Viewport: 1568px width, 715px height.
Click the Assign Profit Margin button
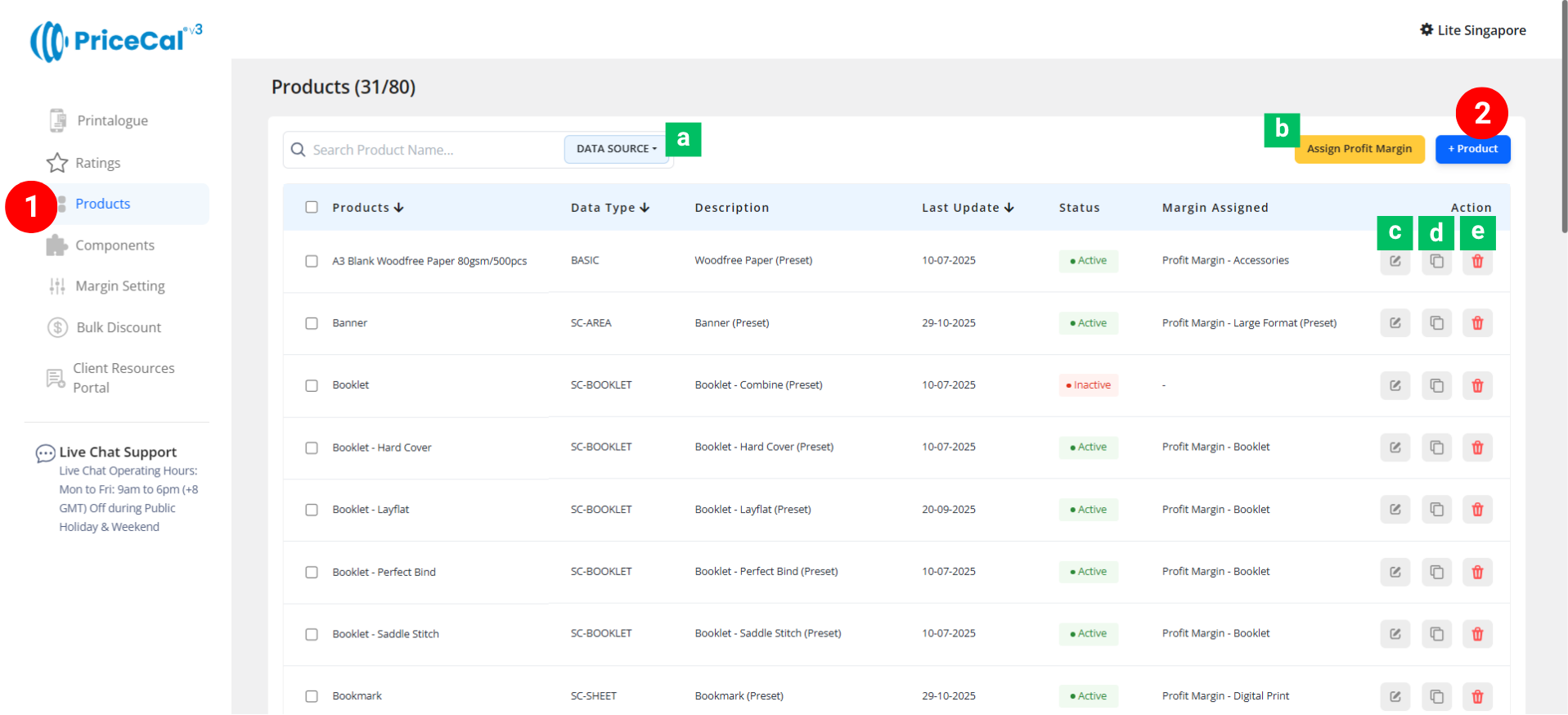pyautogui.click(x=1359, y=149)
